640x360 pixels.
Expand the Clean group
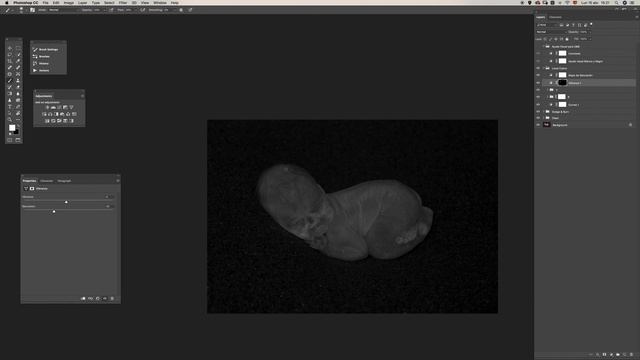click(x=544, y=118)
